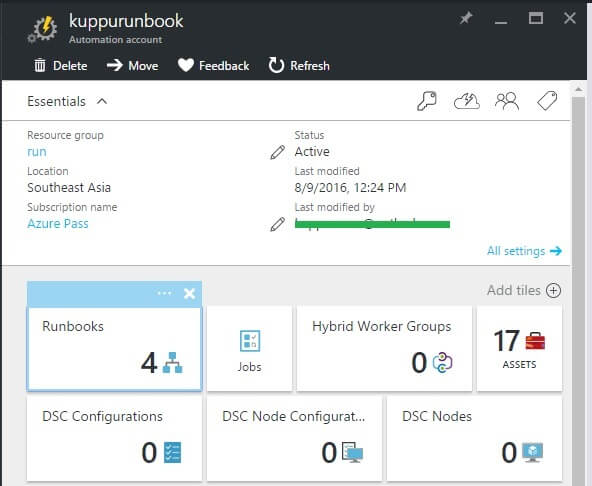Open the Keys icon in Essentials
The height and width of the screenshot is (486, 592).
coord(427,101)
